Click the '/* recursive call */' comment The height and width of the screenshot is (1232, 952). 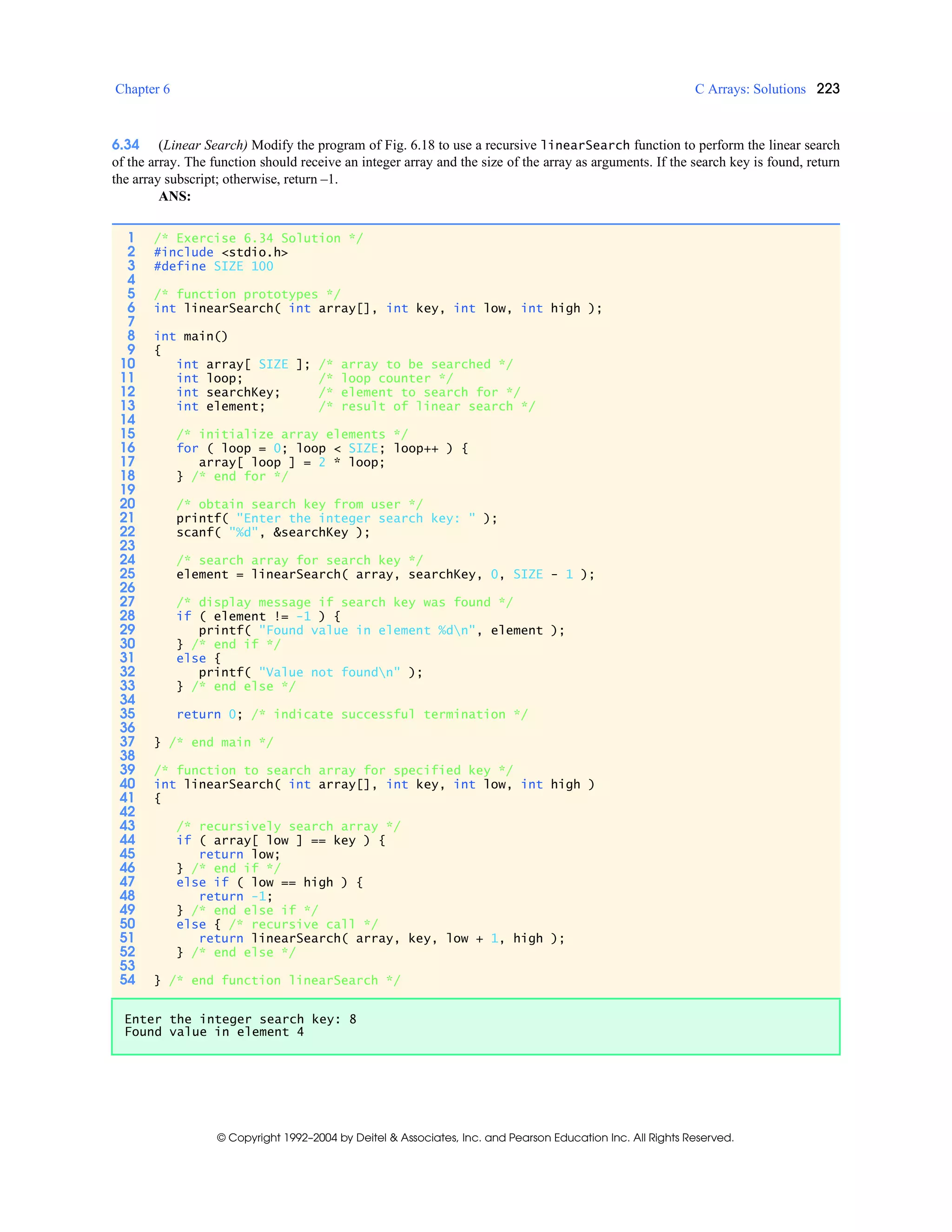pyautogui.click(x=303, y=925)
